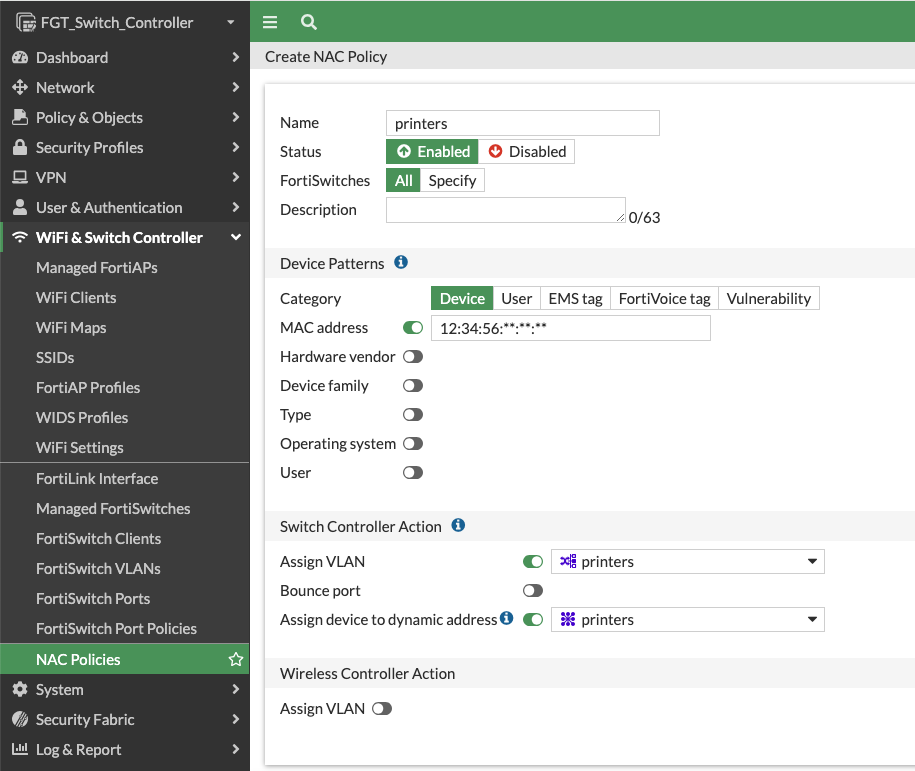Enable the Bounce port toggle

(x=532, y=590)
